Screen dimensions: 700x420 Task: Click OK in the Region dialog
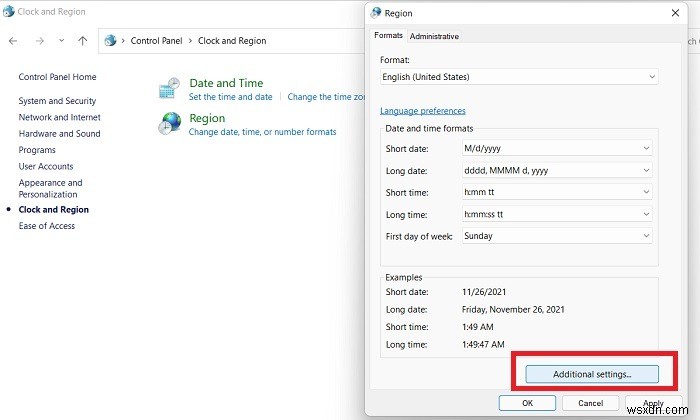tap(527, 403)
